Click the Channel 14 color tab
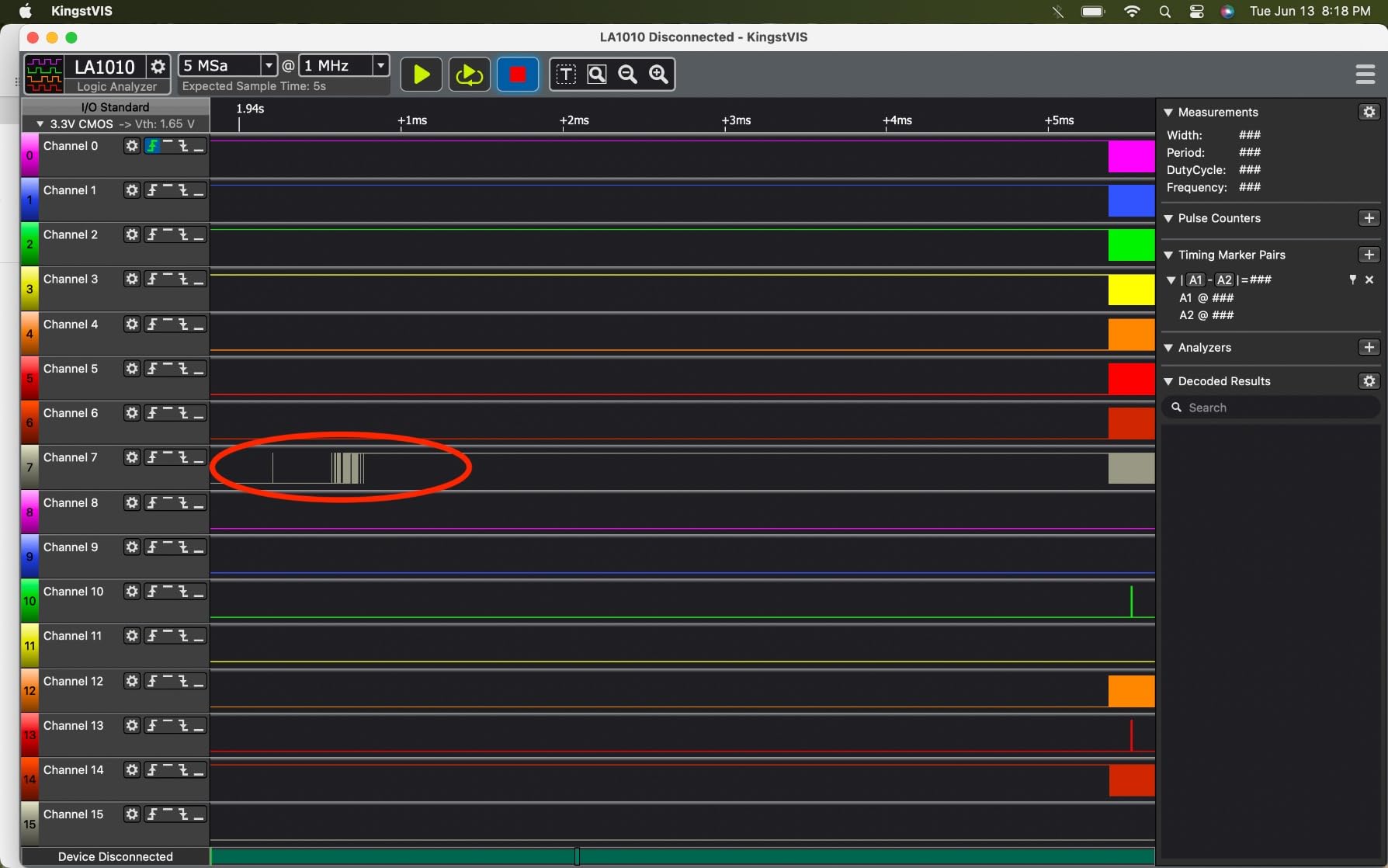Viewport: 1388px width, 868px height. click(x=29, y=779)
